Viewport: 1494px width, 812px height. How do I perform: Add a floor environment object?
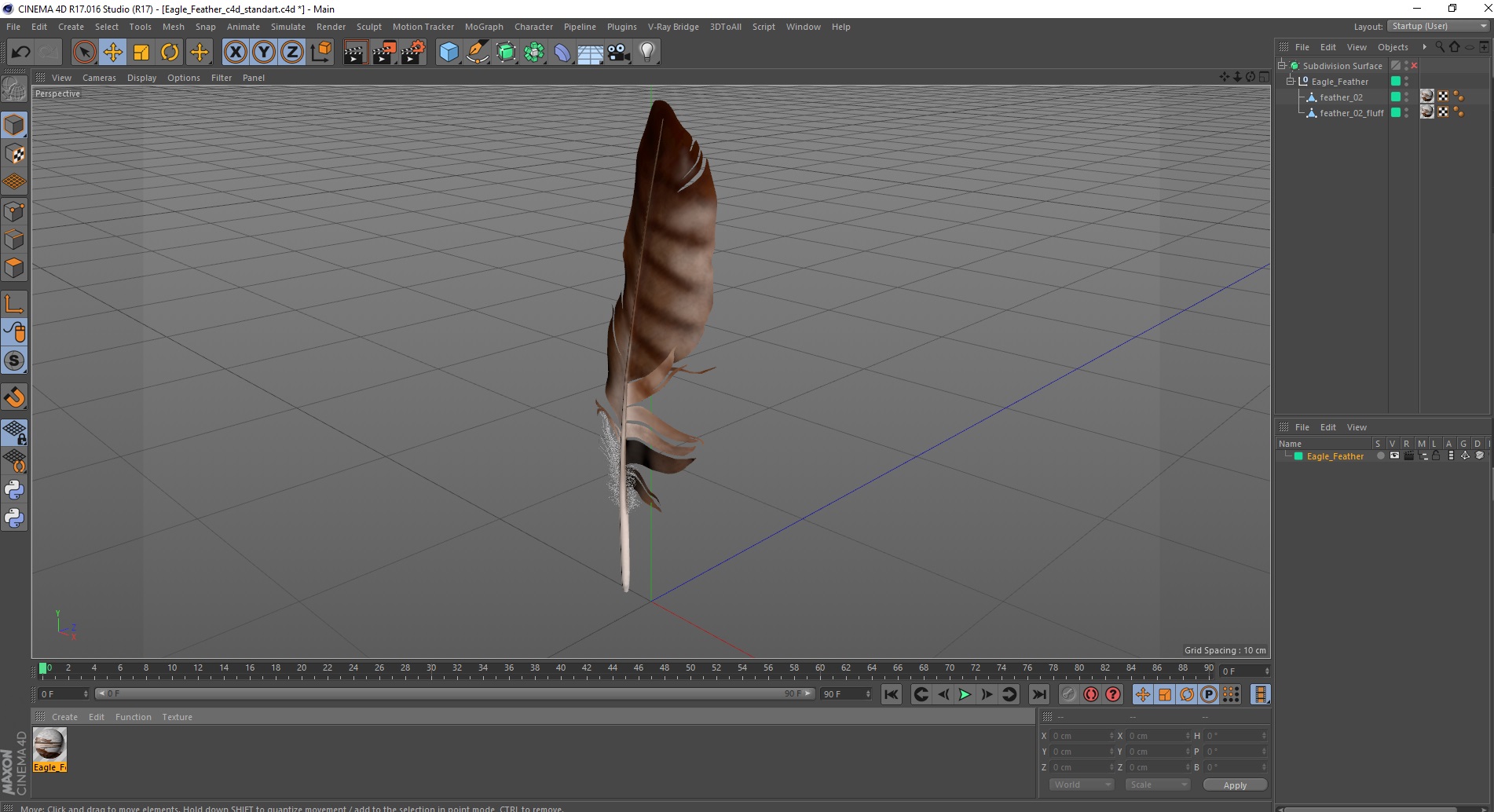tap(591, 53)
